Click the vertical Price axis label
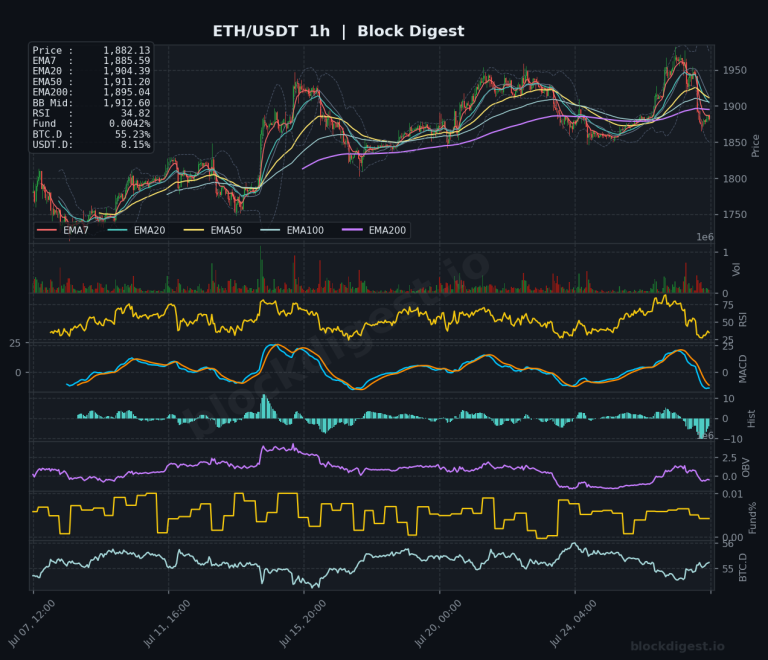The height and width of the screenshot is (660, 768). (755, 146)
